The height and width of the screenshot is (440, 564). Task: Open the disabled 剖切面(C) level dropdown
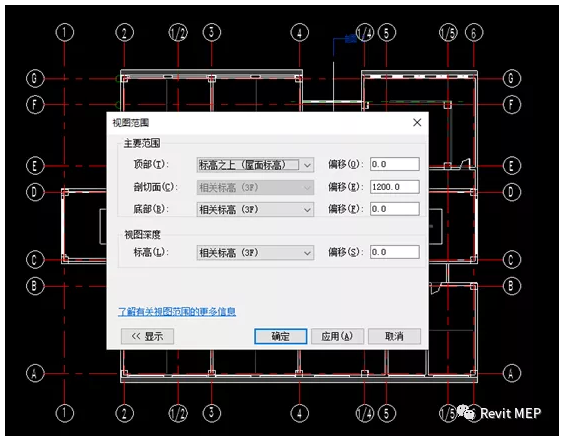[x=255, y=187]
